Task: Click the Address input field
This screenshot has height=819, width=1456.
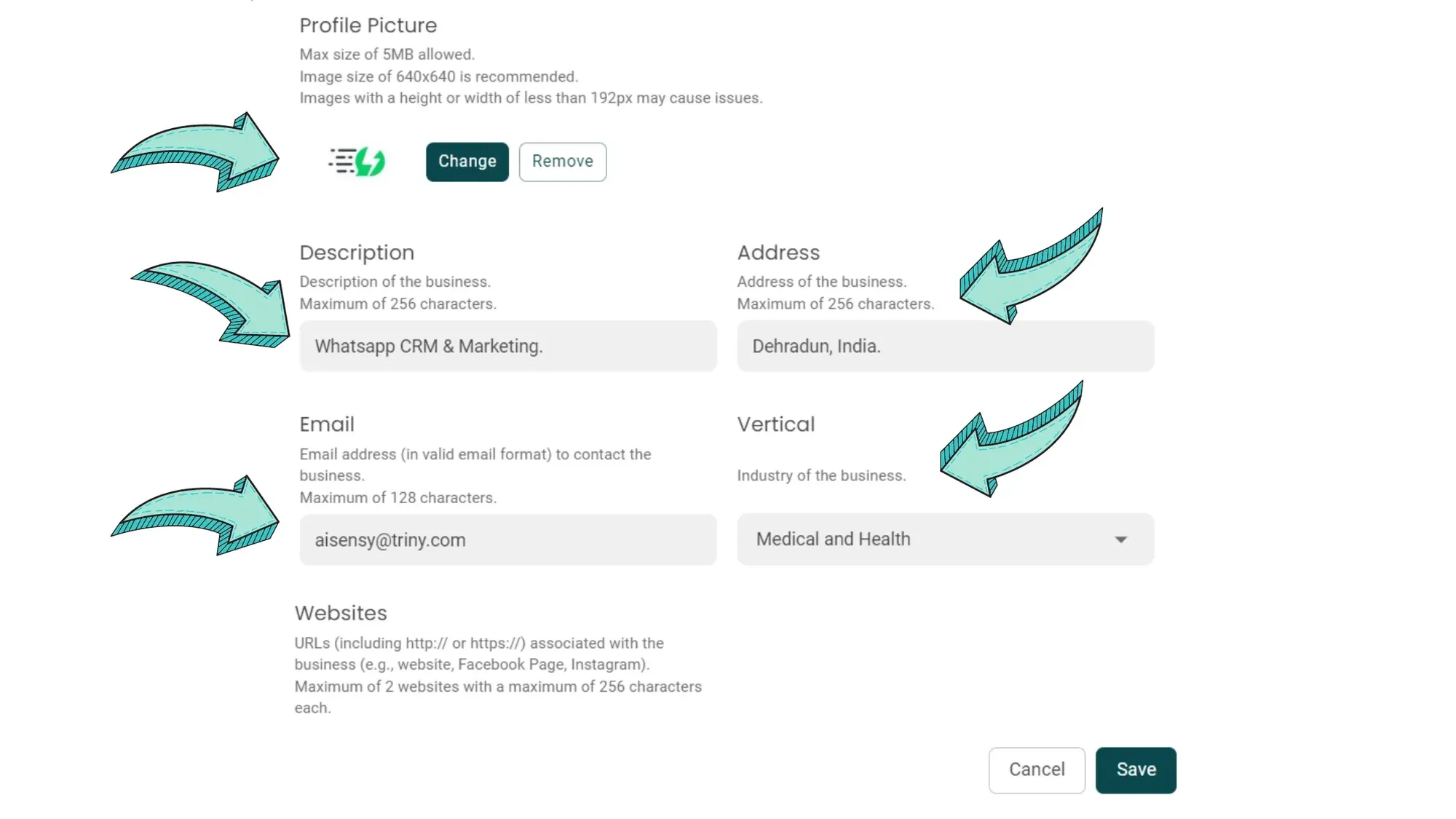Action: coord(944,346)
